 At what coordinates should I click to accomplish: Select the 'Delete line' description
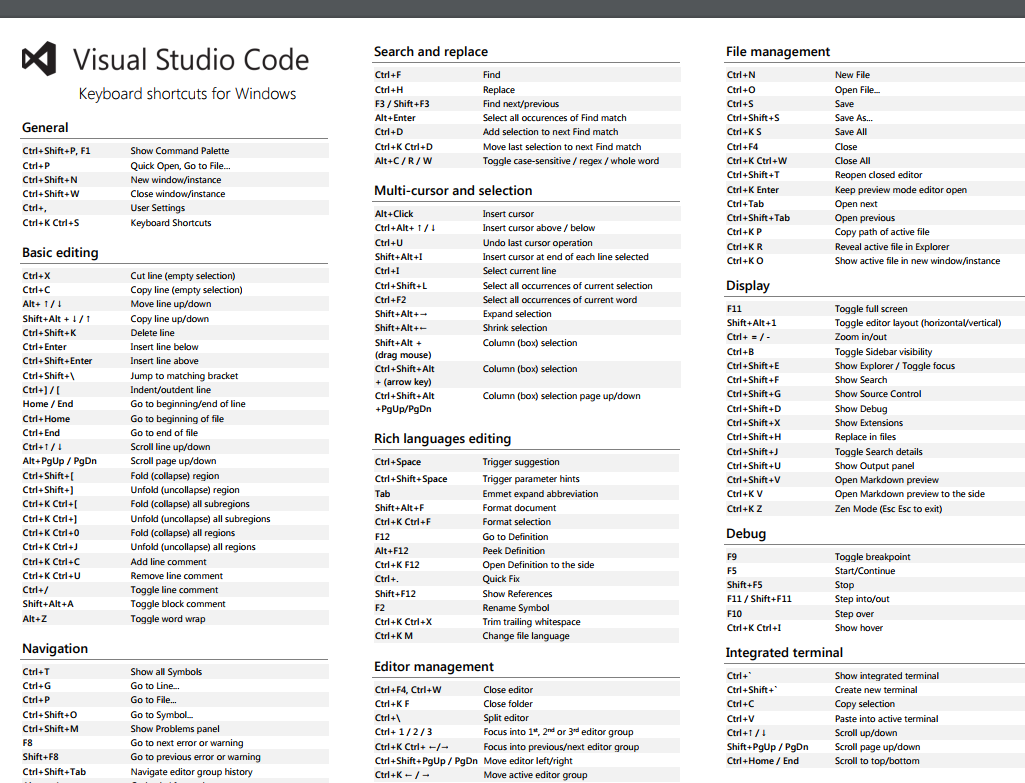coord(152,333)
